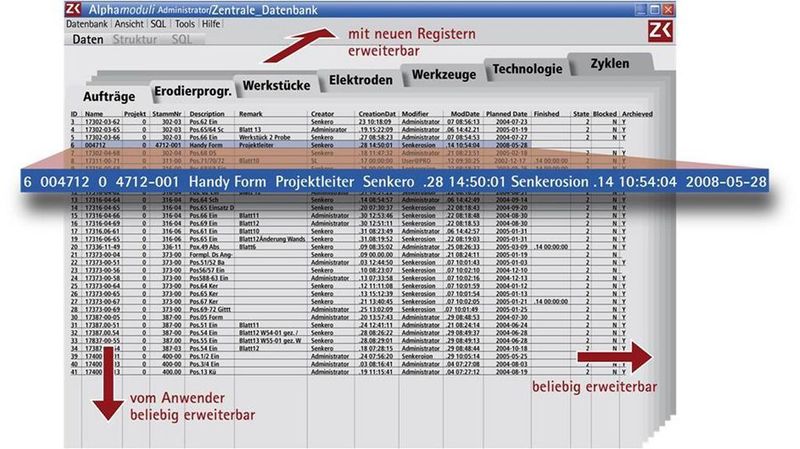800x449 pixels.
Task: Click the CreationDat column header
Action: [377, 114]
